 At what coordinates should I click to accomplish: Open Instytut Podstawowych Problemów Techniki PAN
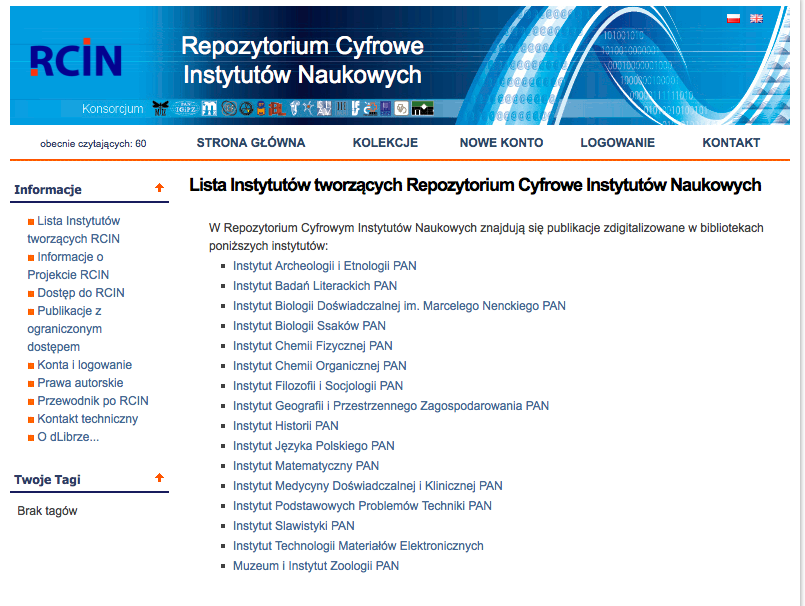pyautogui.click(x=362, y=506)
